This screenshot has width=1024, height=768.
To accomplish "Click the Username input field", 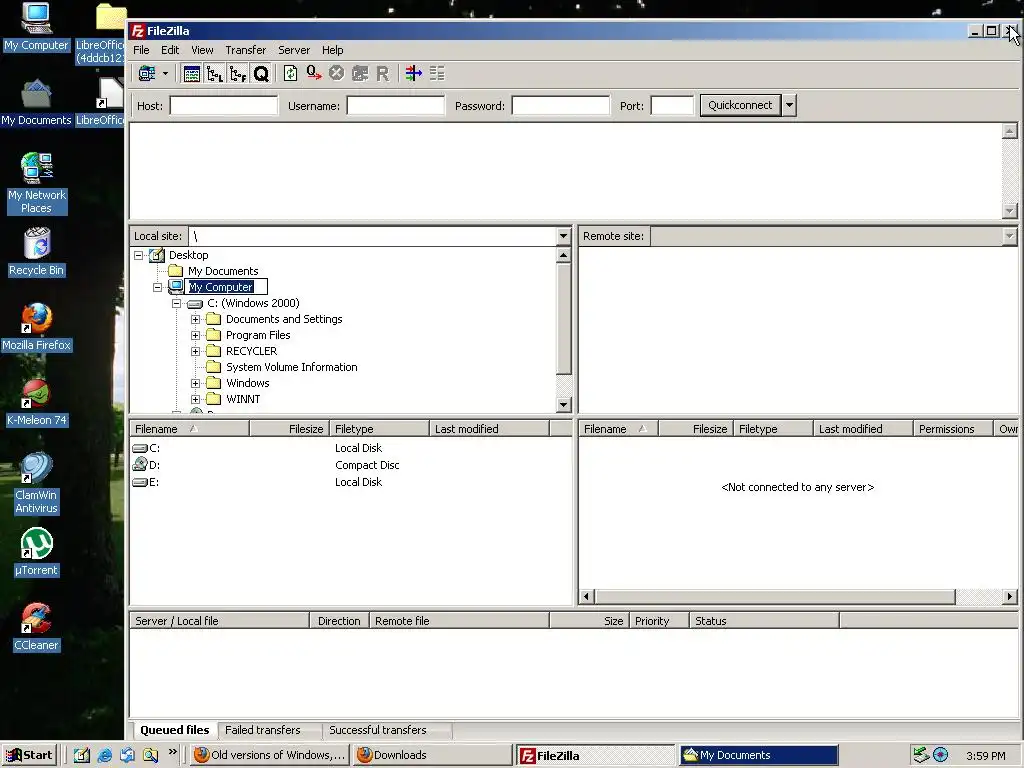I will 396,106.
